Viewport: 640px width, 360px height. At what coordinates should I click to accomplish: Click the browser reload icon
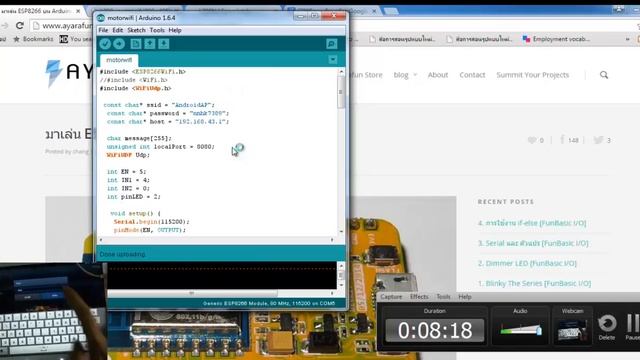[19, 26]
